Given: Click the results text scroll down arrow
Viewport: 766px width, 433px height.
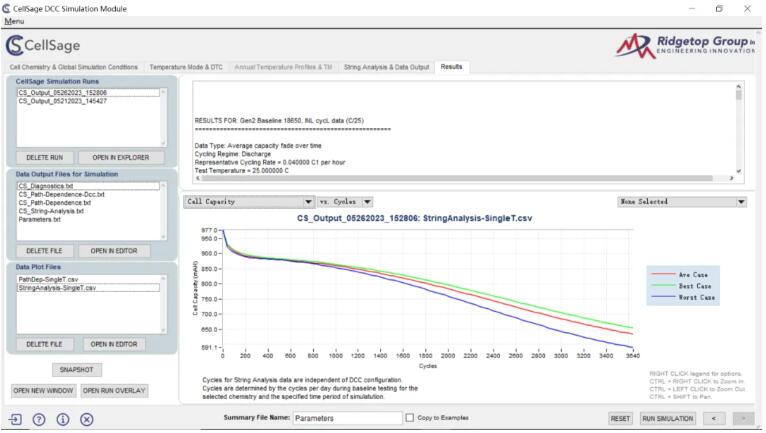Looking at the screenshot, I should 739,172.
